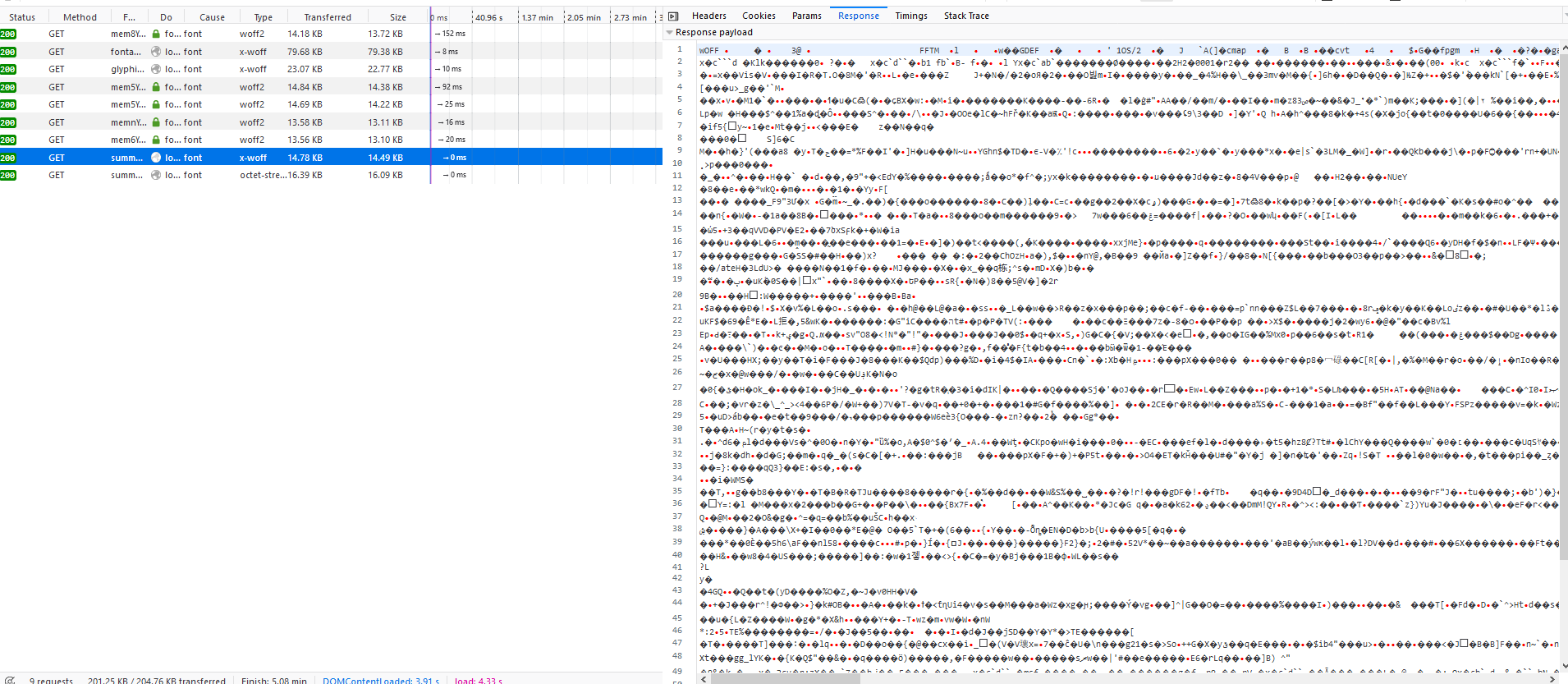Click the globe icon on the glyphi row
This screenshot has height=684, width=1568.
(156, 69)
